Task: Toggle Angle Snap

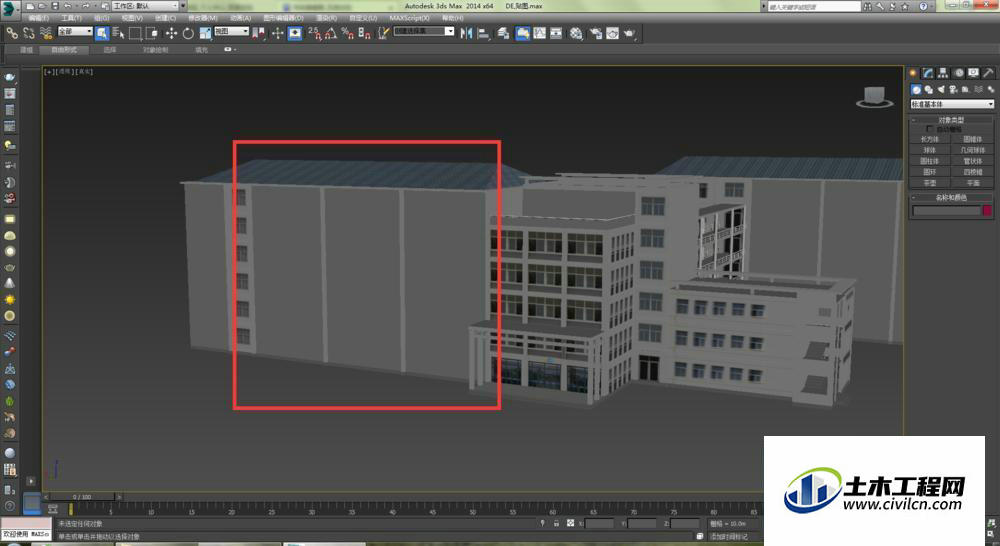Action: [331, 33]
